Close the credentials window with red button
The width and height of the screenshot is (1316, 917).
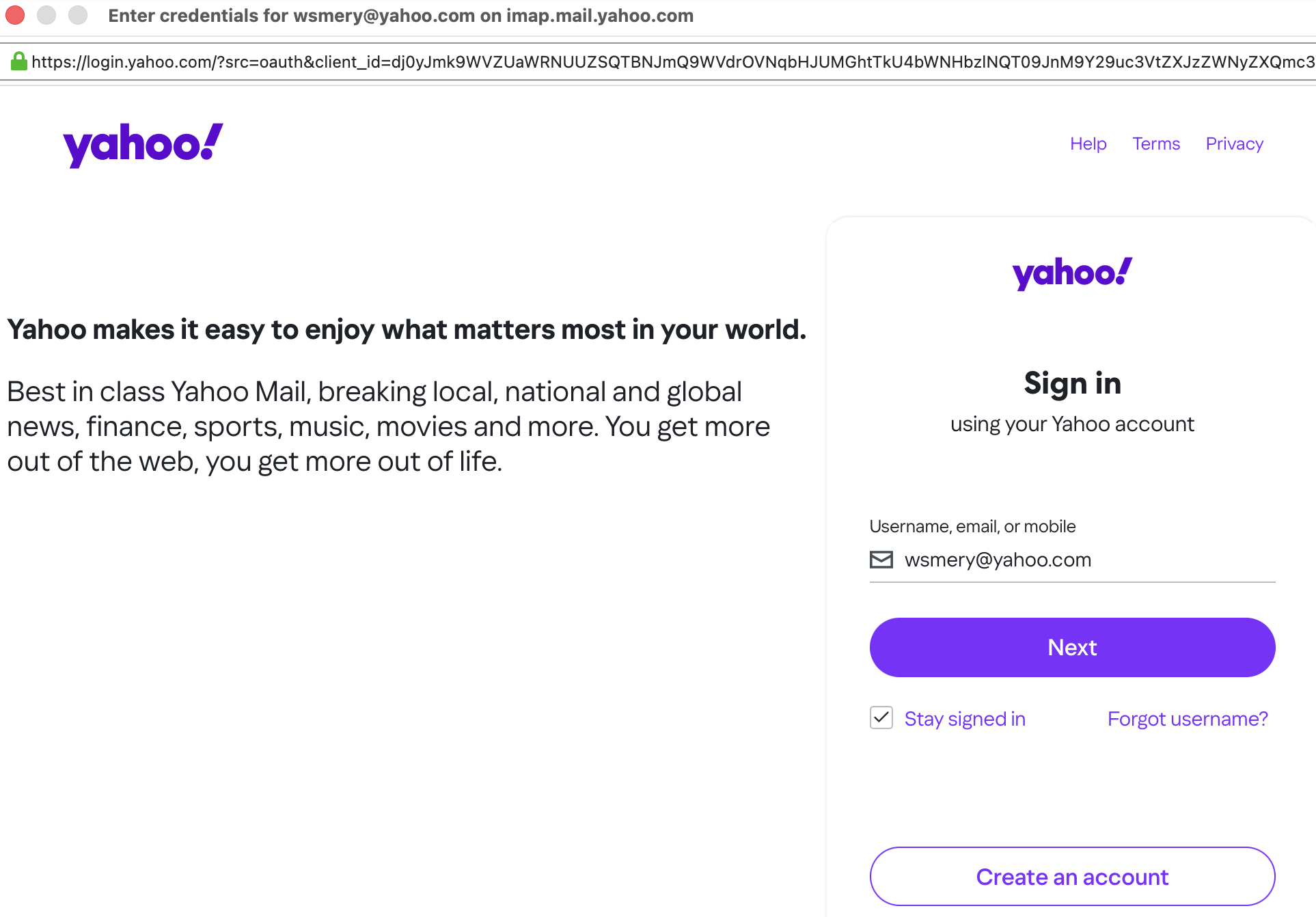pyautogui.click(x=15, y=15)
